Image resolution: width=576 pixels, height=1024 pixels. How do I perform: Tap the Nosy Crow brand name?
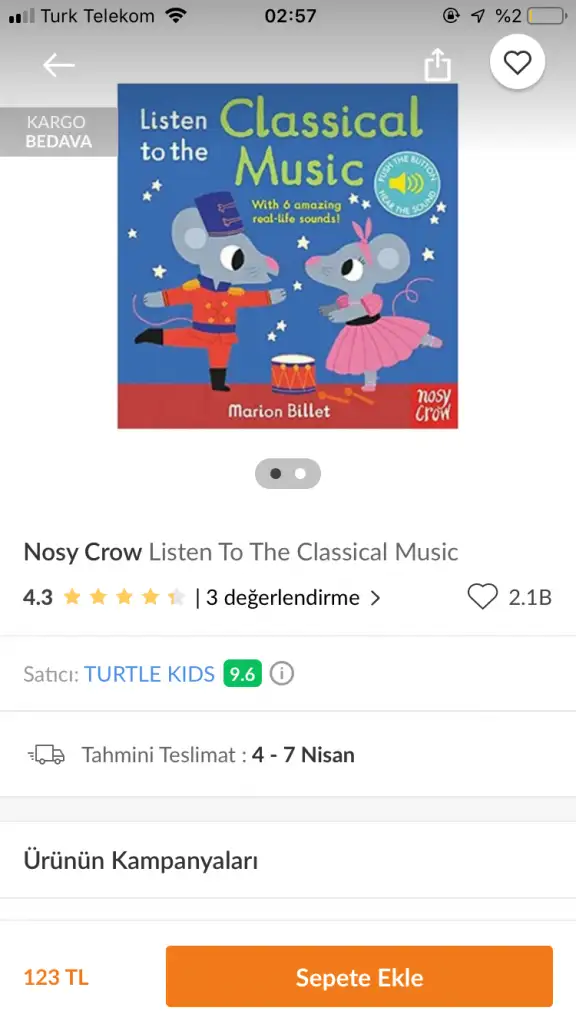coord(83,552)
